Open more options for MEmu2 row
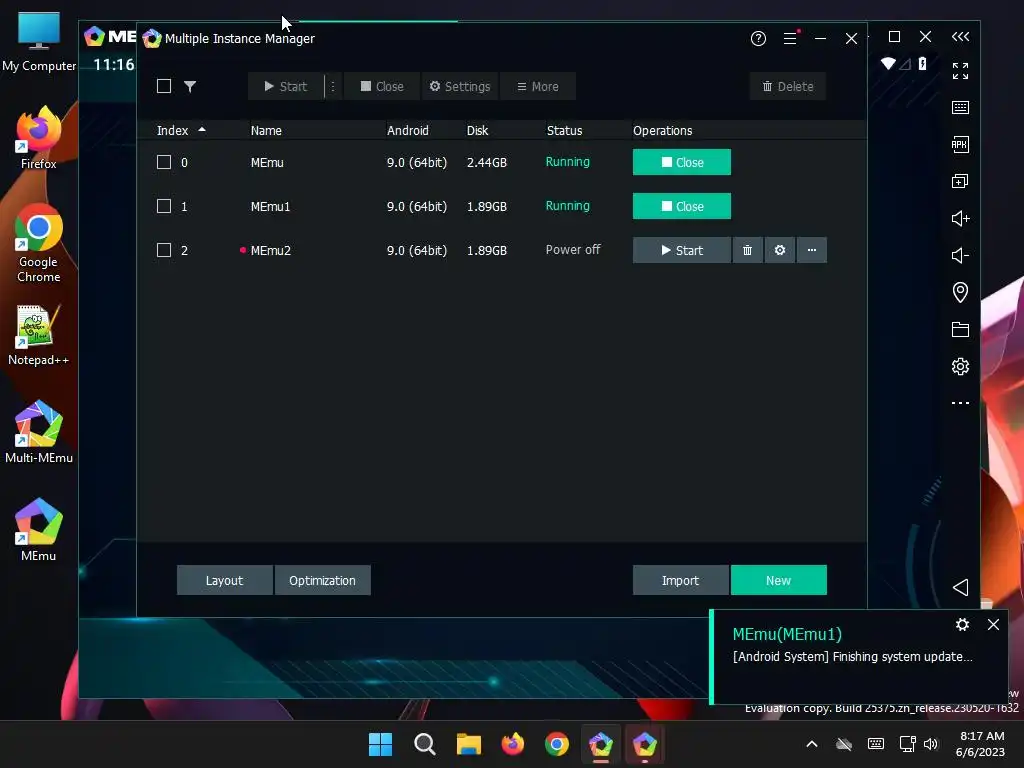 [x=812, y=250]
